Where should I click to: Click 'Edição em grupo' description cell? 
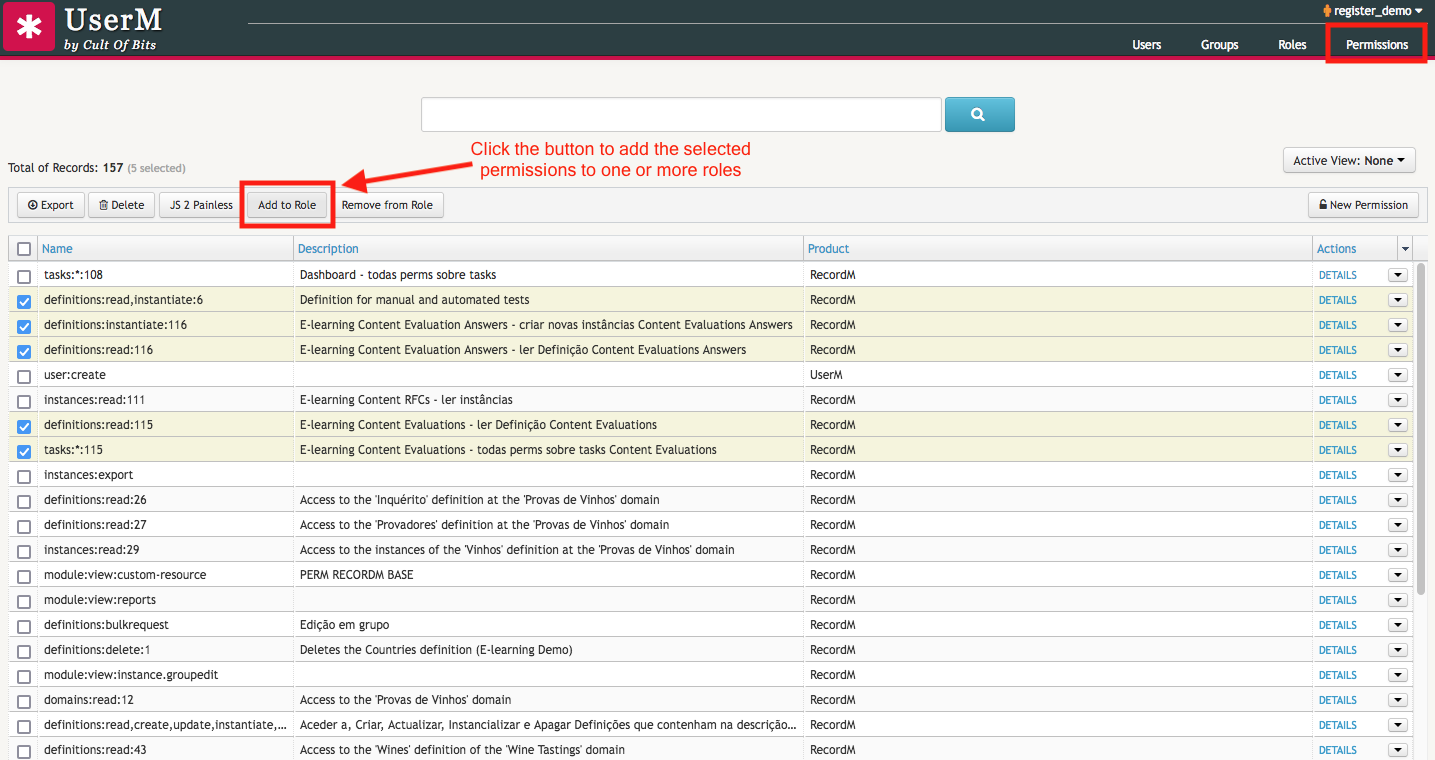point(549,625)
